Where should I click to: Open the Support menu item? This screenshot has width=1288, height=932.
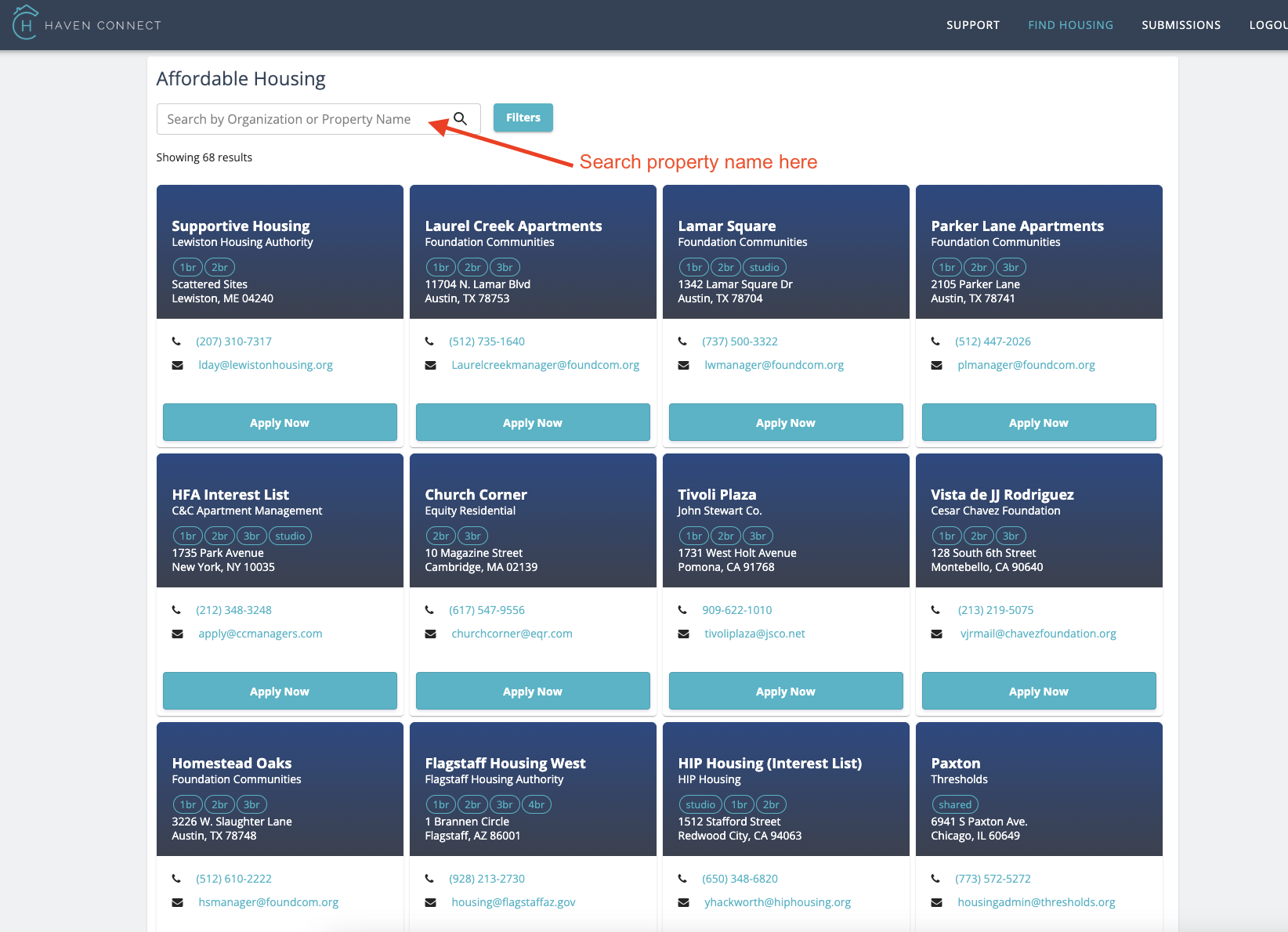[x=973, y=25]
